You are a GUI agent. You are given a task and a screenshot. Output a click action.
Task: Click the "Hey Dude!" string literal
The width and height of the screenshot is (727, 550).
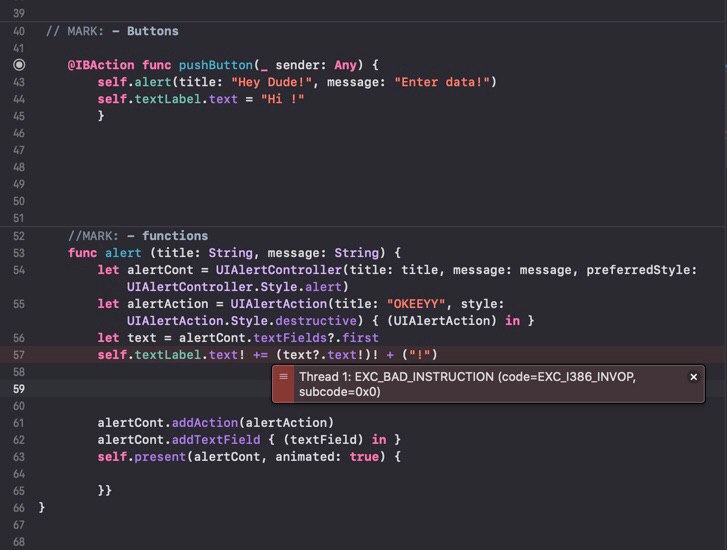point(271,83)
